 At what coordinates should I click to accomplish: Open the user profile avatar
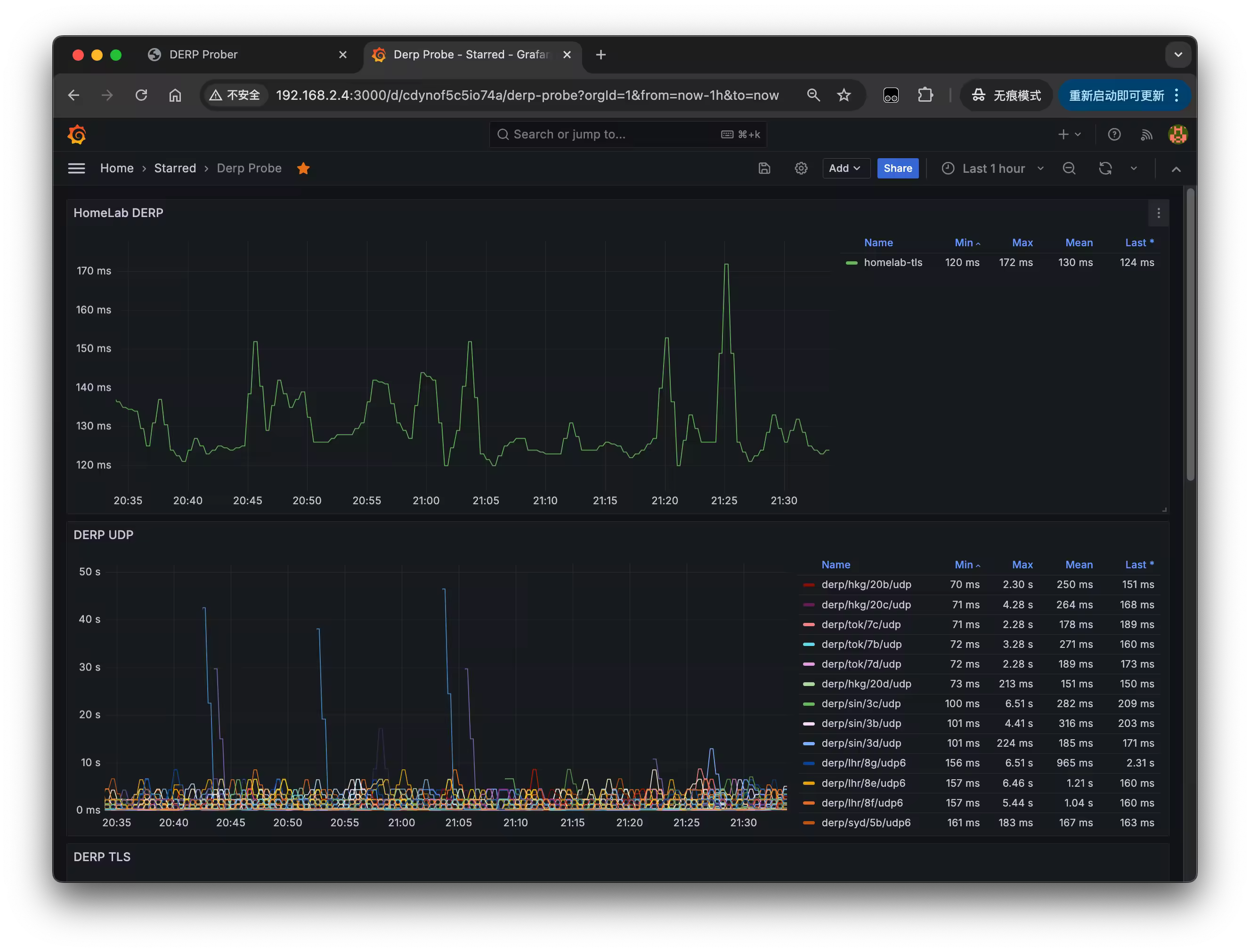[1177, 134]
